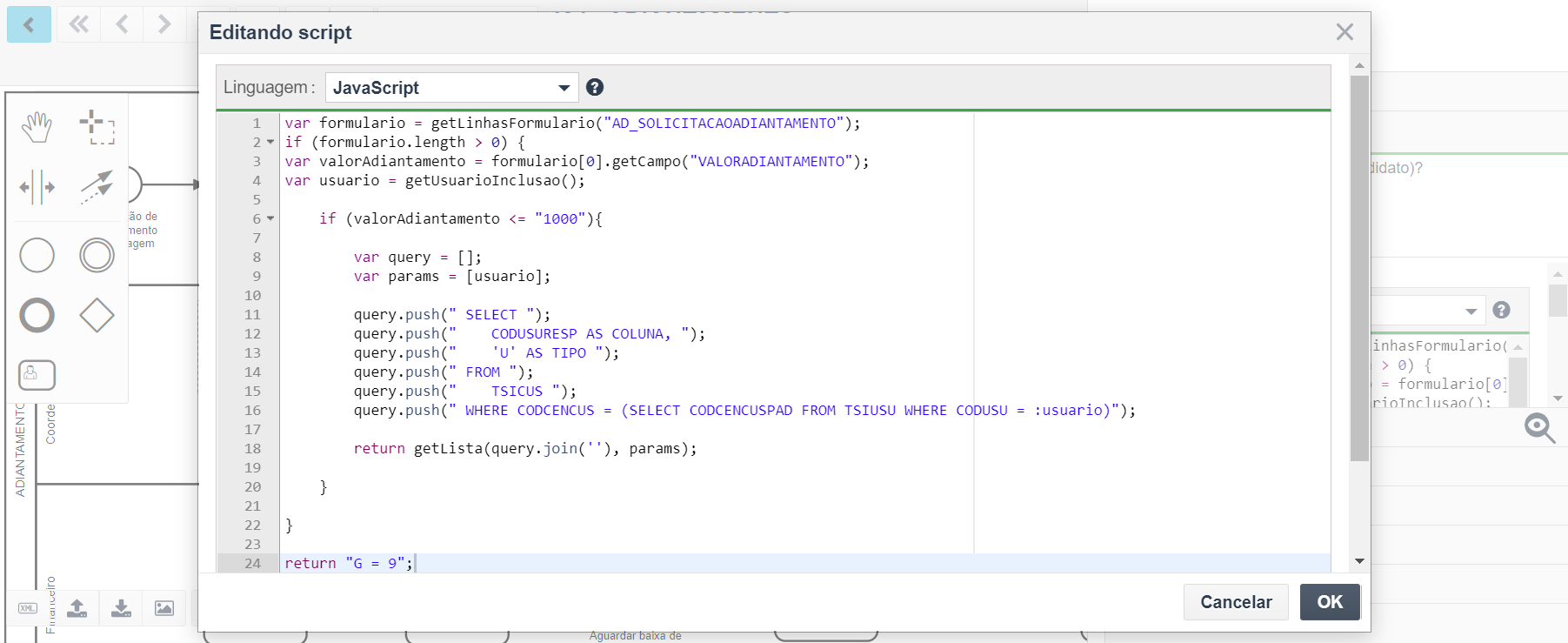Image resolution: width=1568 pixels, height=643 pixels.
Task: Close the Editando script dialog
Action: 1344,32
